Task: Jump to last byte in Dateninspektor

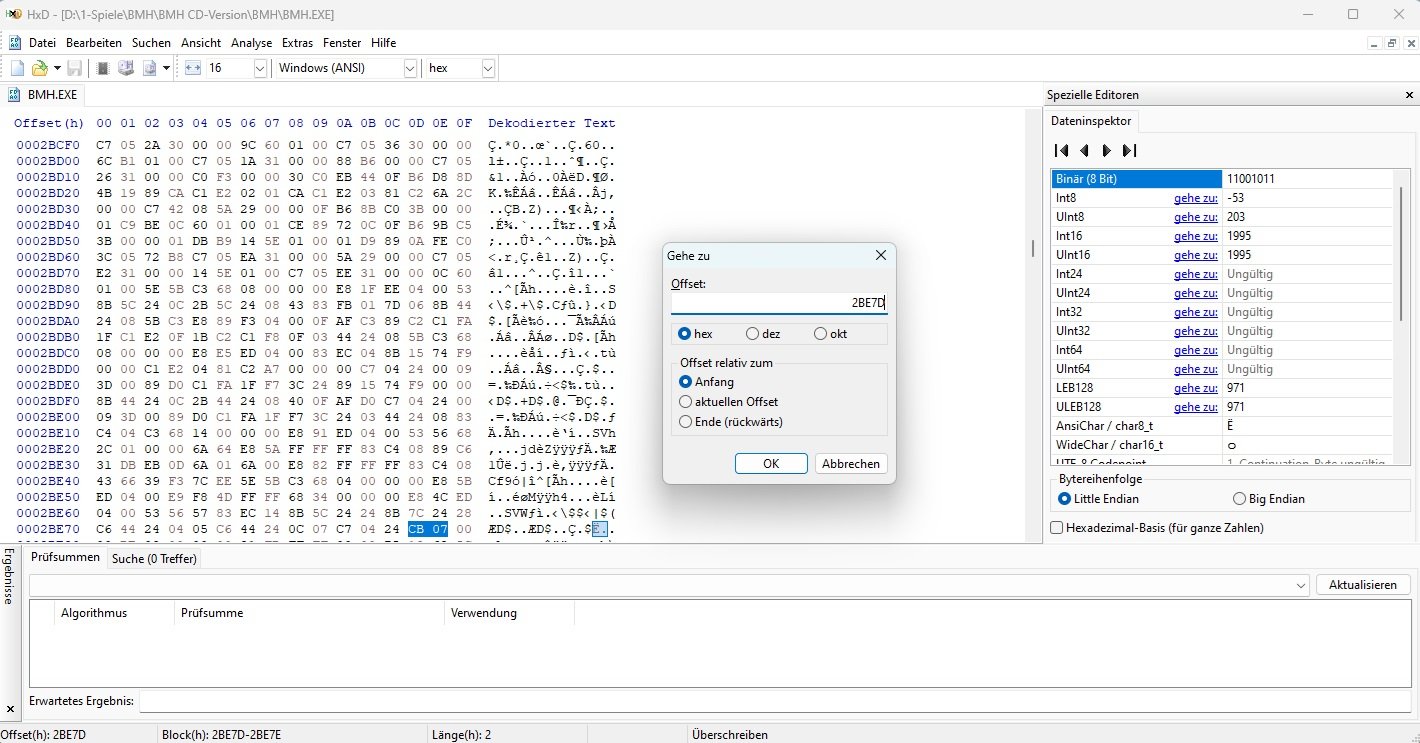Action: pyautogui.click(x=1129, y=150)
